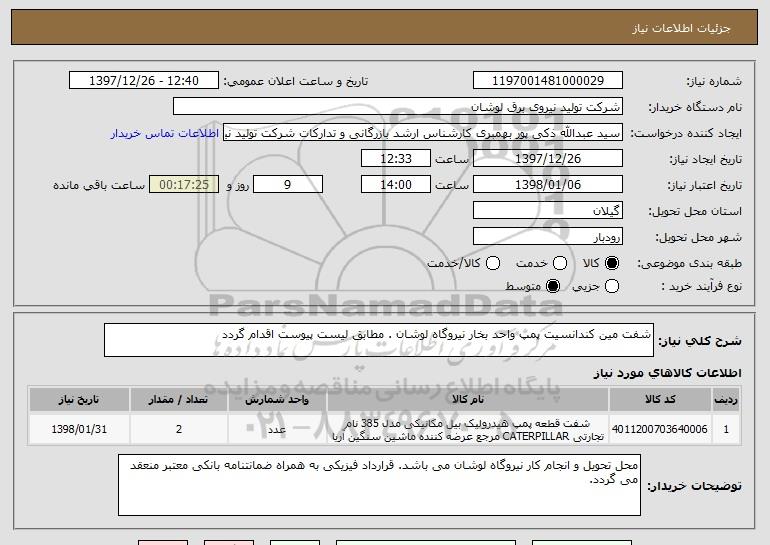Click the buyer organization name field
Screen dimensions: 770x545
click(398, 107)
